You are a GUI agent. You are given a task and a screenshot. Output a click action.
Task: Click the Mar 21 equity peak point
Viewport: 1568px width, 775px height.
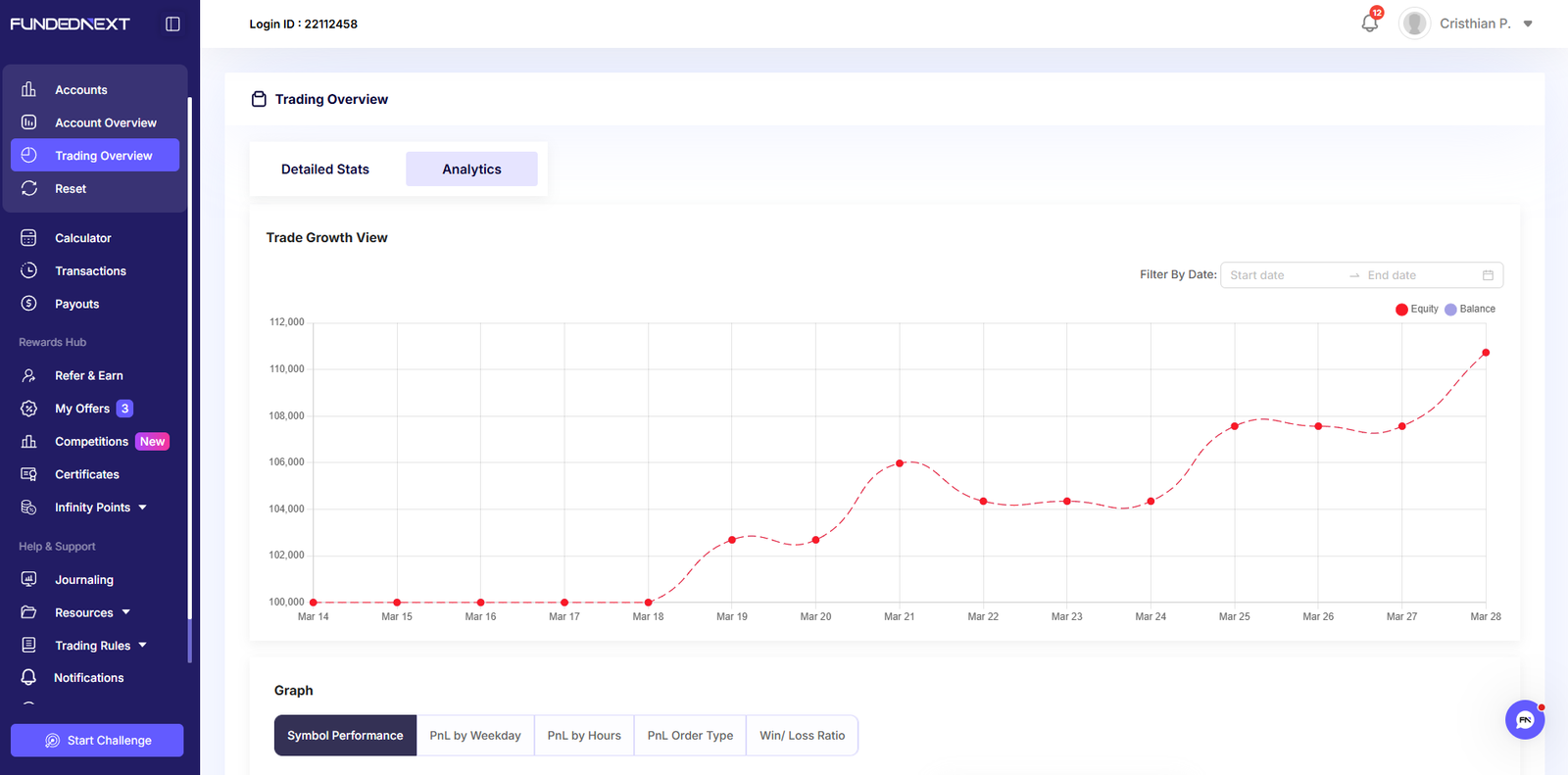[900, 462]
